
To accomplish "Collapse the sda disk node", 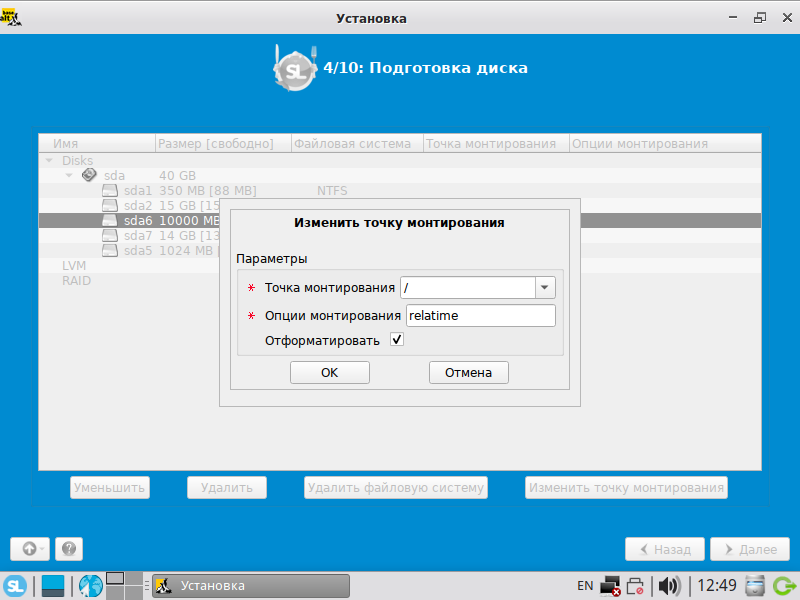I will pyautogui.click(x=69, y=176).
